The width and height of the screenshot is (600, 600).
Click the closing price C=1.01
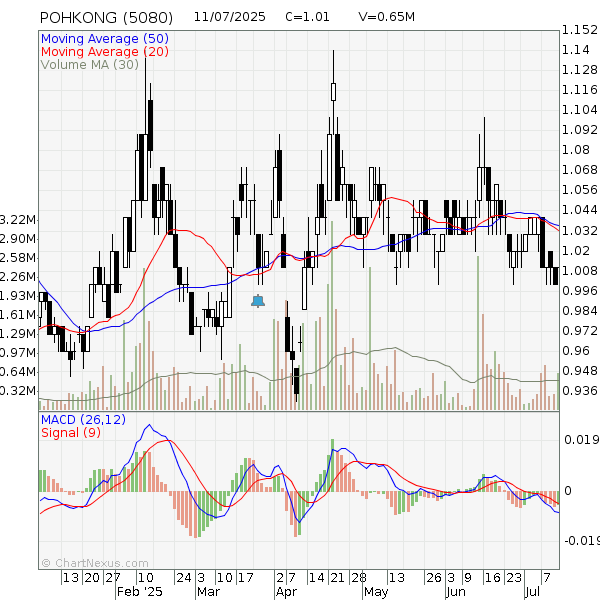click(x=307, y=17)
